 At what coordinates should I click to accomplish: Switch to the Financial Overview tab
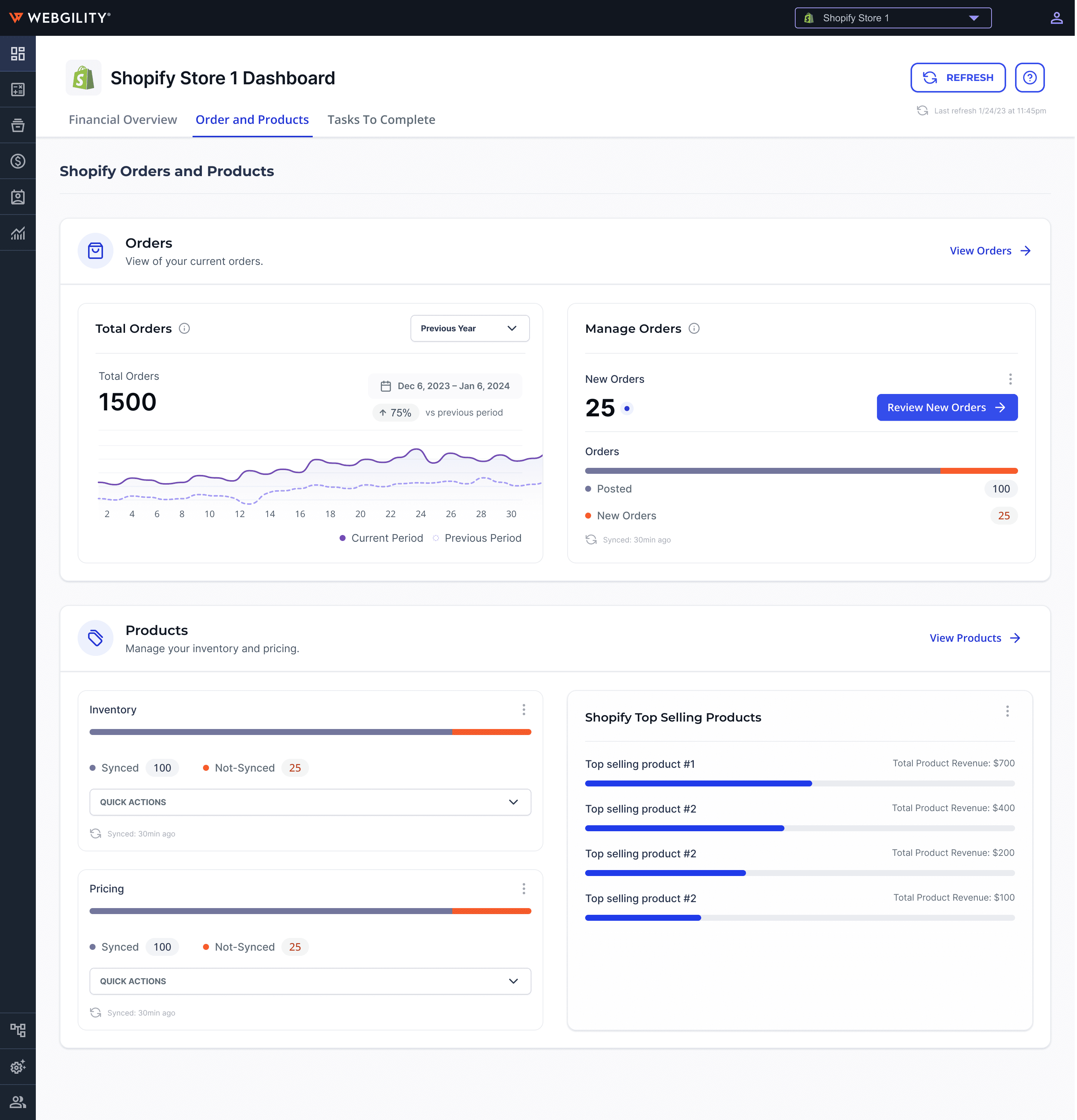click(x=123, y=119)
